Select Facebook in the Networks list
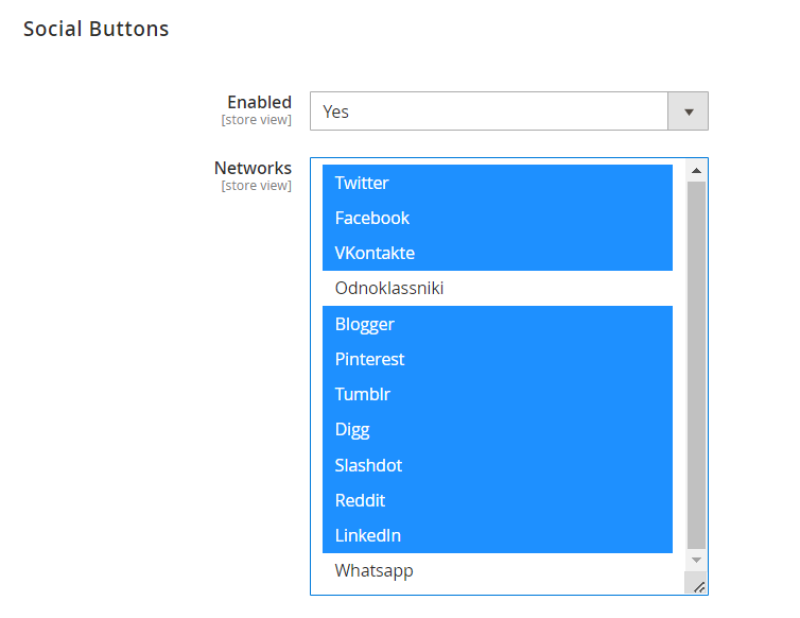 pyautogui.click(x=497, y=218)
